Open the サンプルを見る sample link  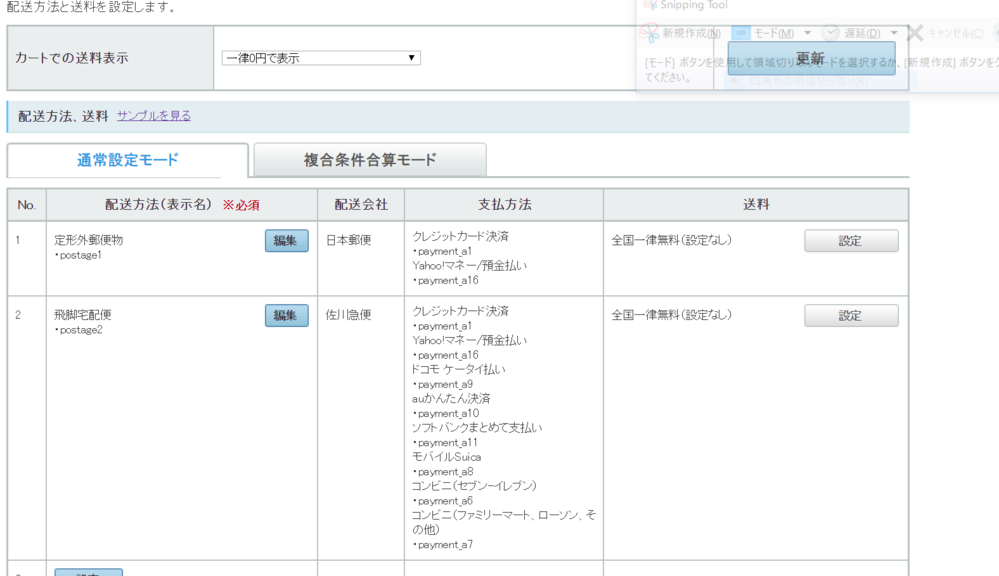pos(154,116)
